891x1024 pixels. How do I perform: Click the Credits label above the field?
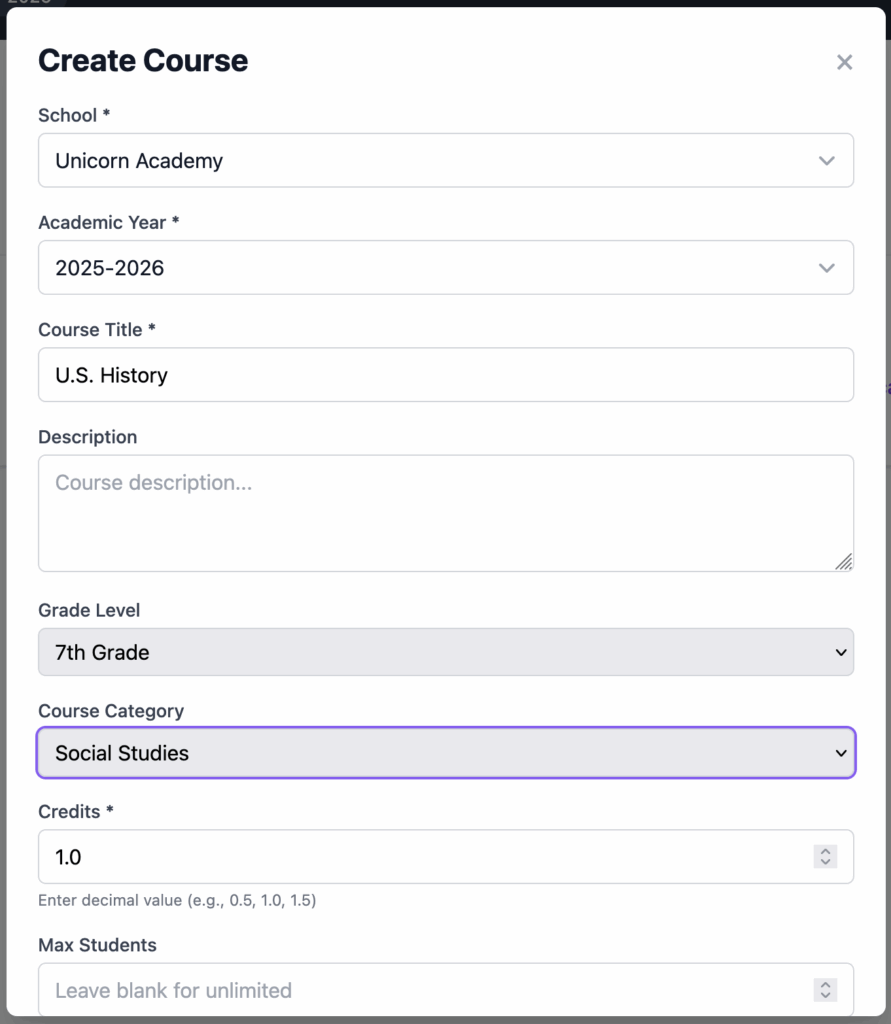[x=69, y=812]
